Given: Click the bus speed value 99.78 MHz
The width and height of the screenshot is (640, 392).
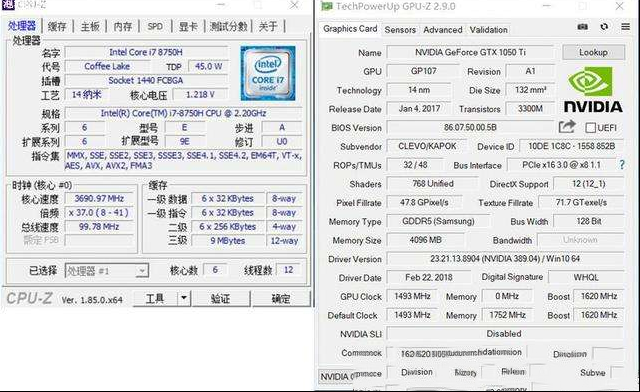Looking at the screenshot, I should coord(99,227).
